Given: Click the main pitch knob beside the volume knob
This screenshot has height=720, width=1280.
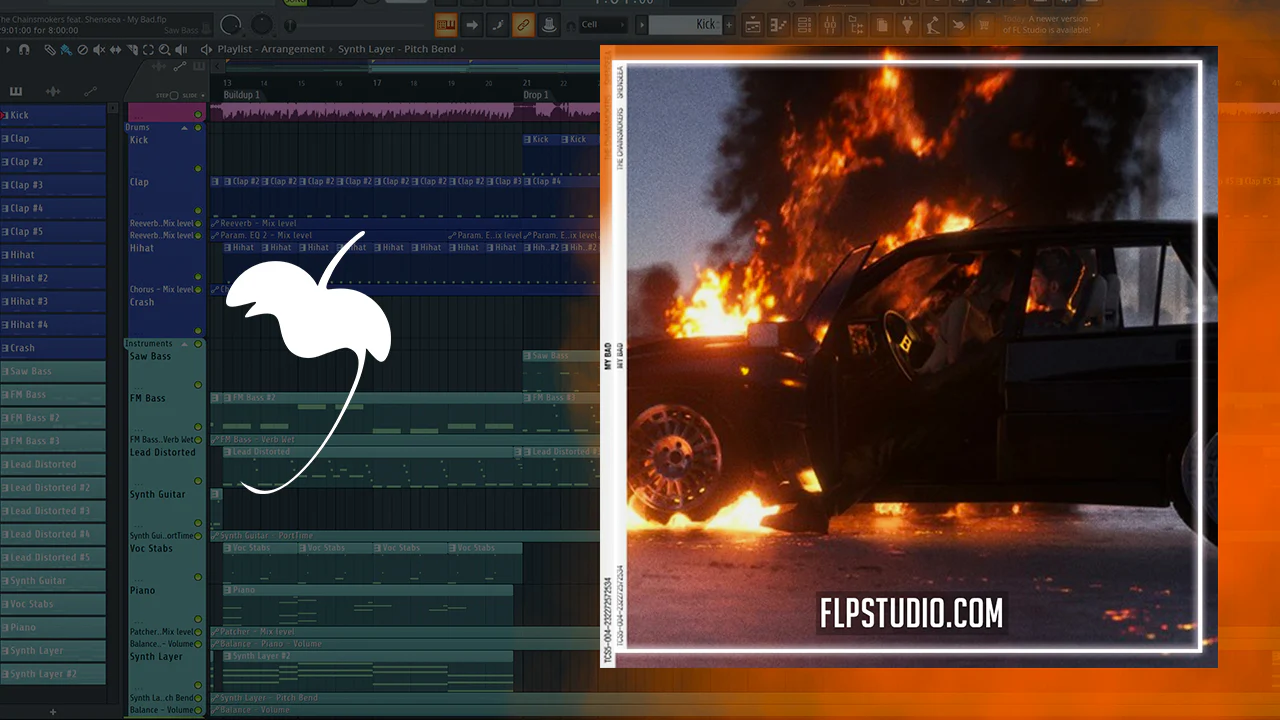Looking at the screenshot, I should coord(263,24).
